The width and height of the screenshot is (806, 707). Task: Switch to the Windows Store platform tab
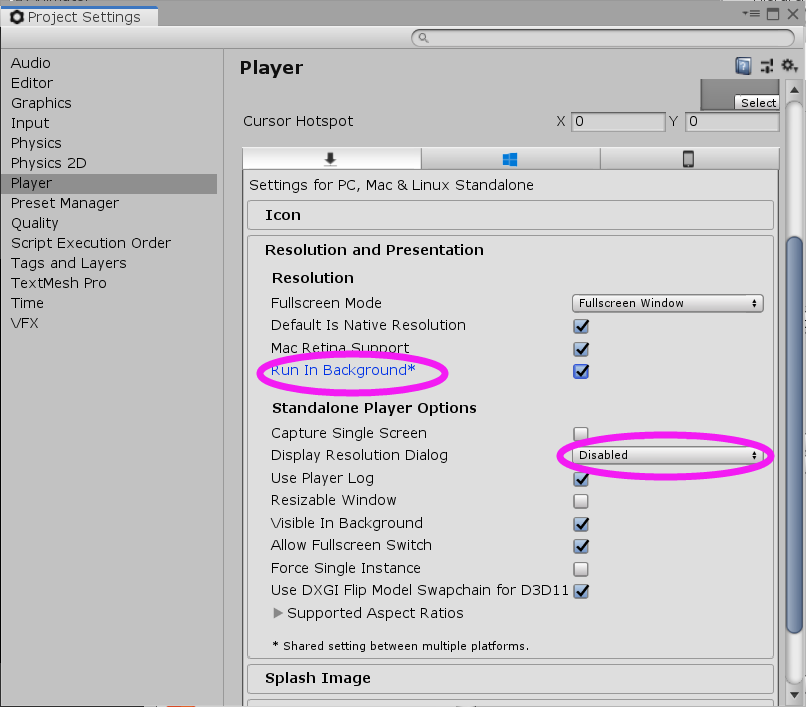[x=510, y=159]
